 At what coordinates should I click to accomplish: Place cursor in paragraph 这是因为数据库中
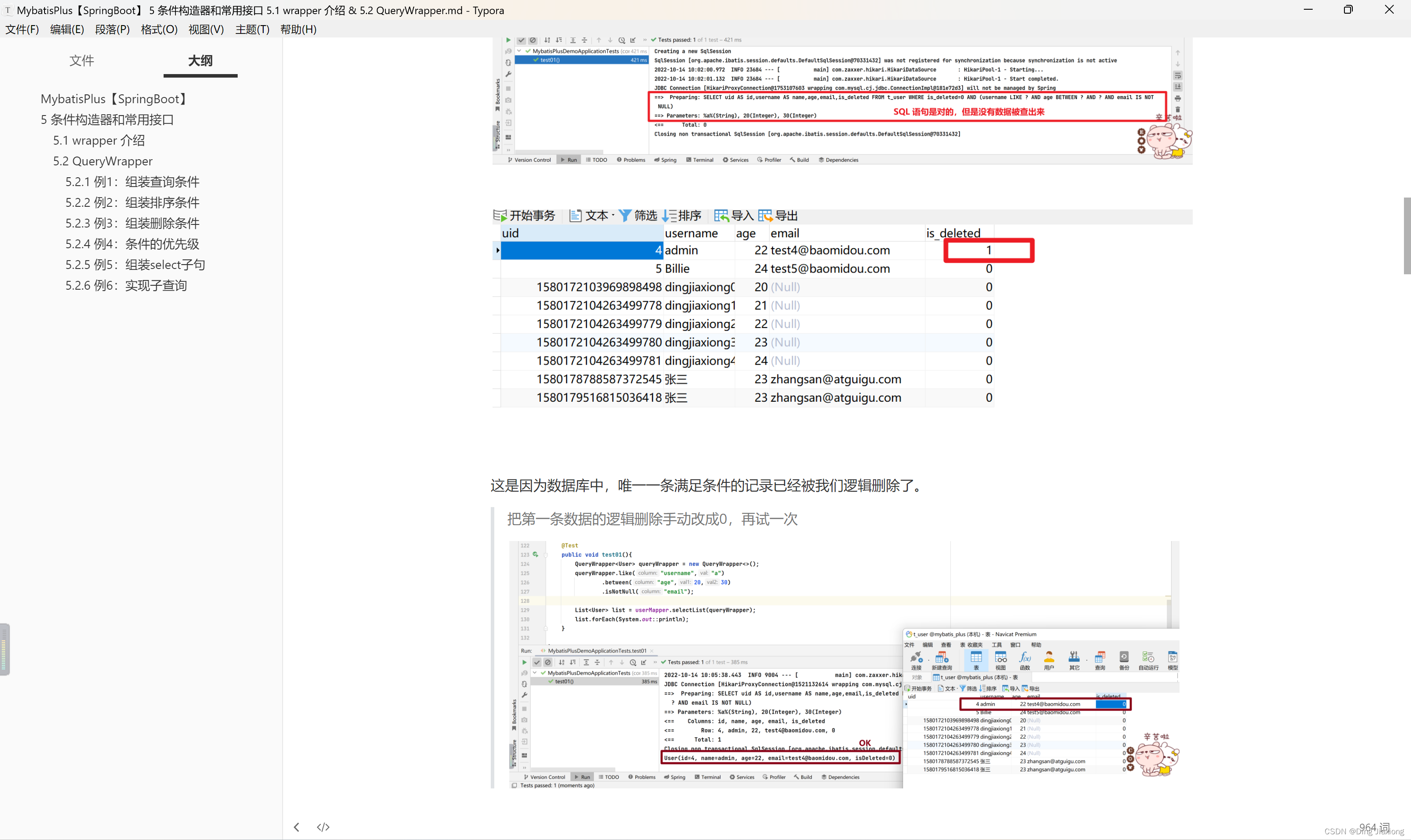click(x=708, y=485)
